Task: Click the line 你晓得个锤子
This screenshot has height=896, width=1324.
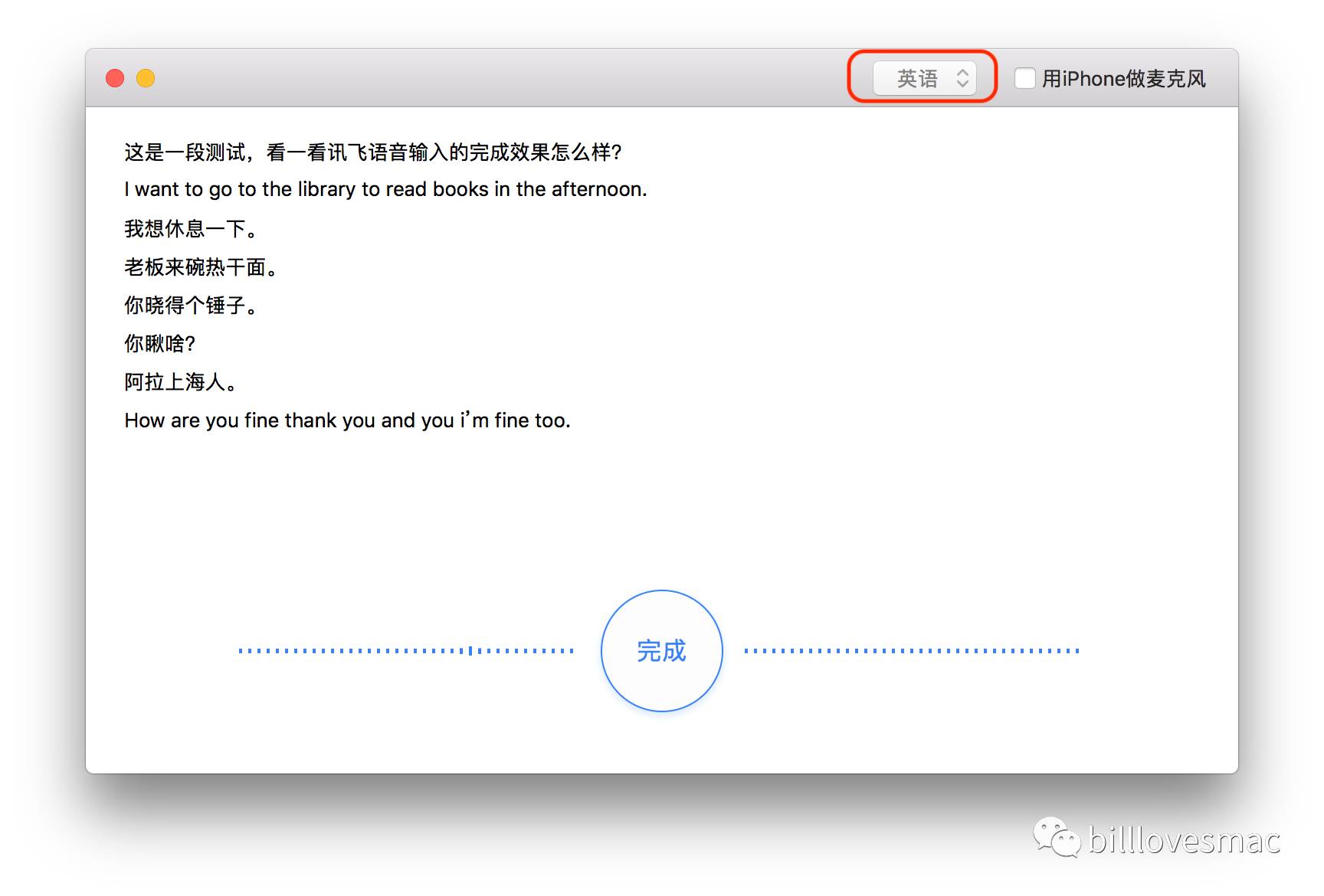Action: point(191,306)
